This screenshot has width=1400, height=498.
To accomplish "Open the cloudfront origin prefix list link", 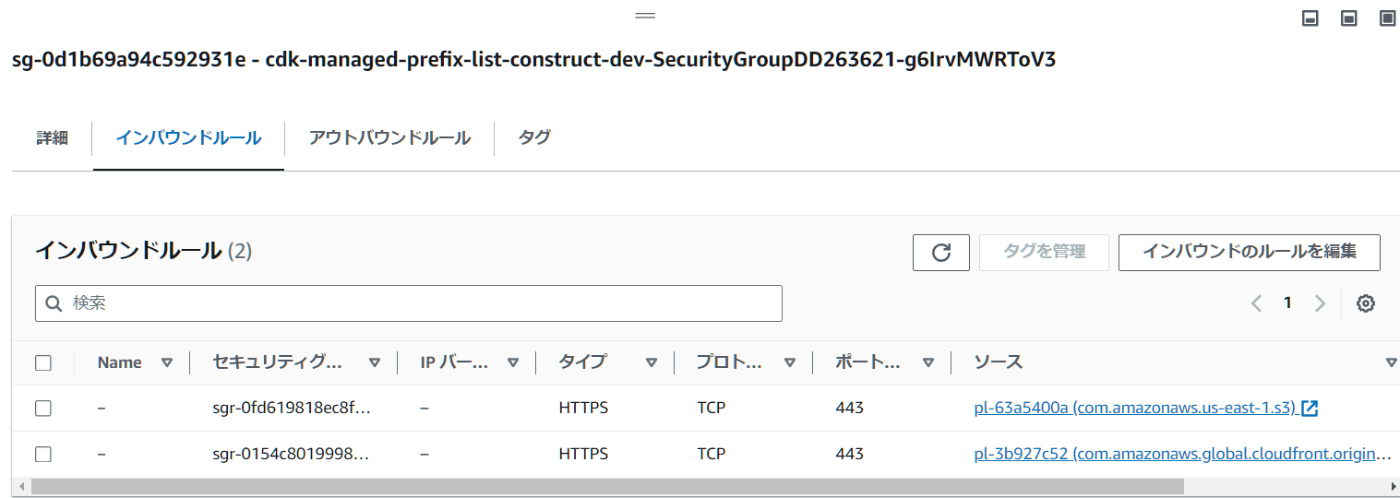I will (1182, 454).
